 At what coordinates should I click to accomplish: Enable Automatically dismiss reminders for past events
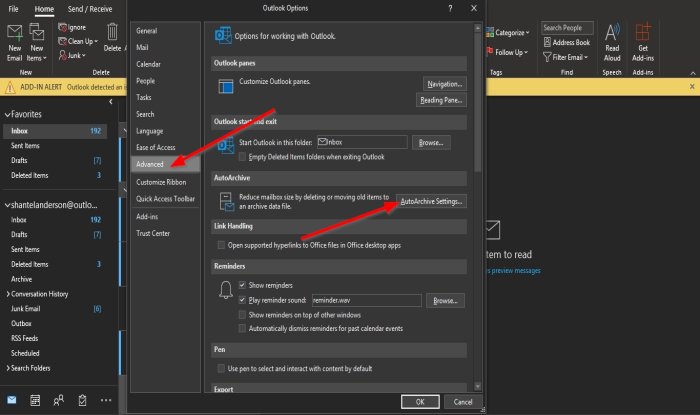[x=242, y=328]
